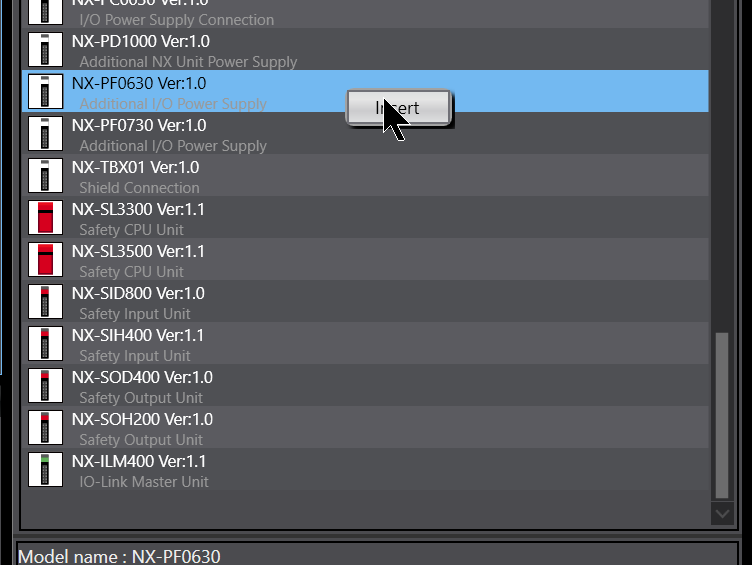Pick NX-ILM400 Ver:1.1 list item

coord(365,470)
